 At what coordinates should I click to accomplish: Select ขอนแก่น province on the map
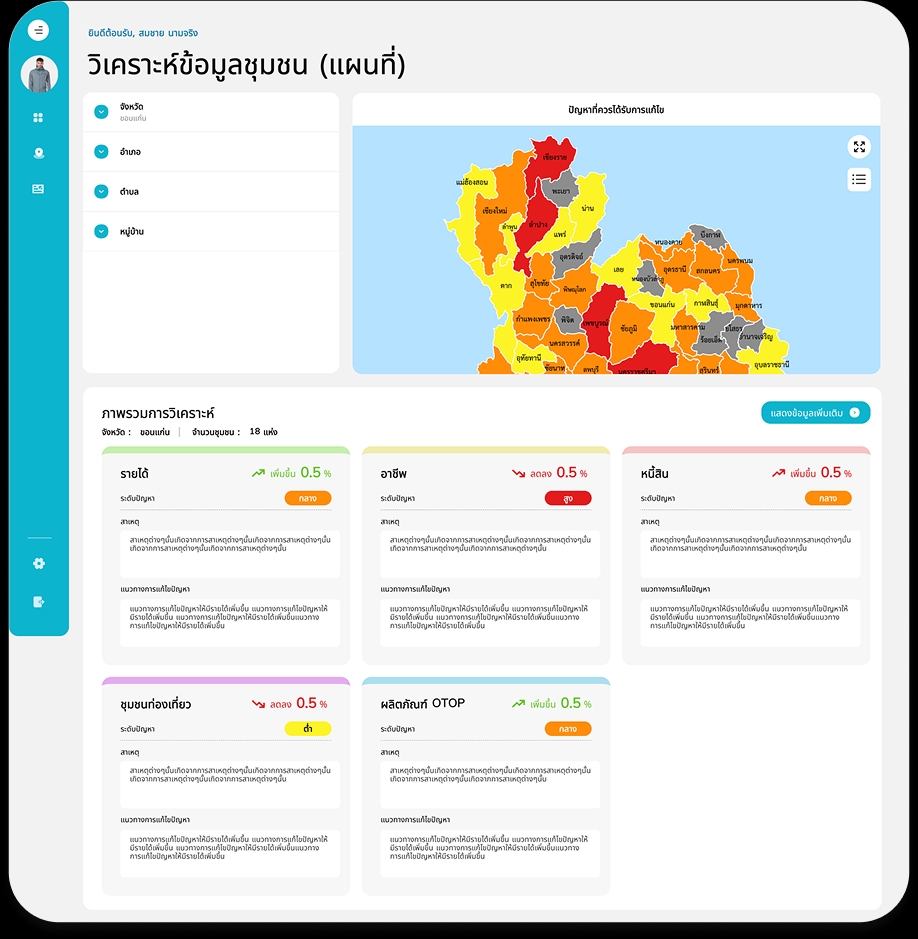(662, 304)
